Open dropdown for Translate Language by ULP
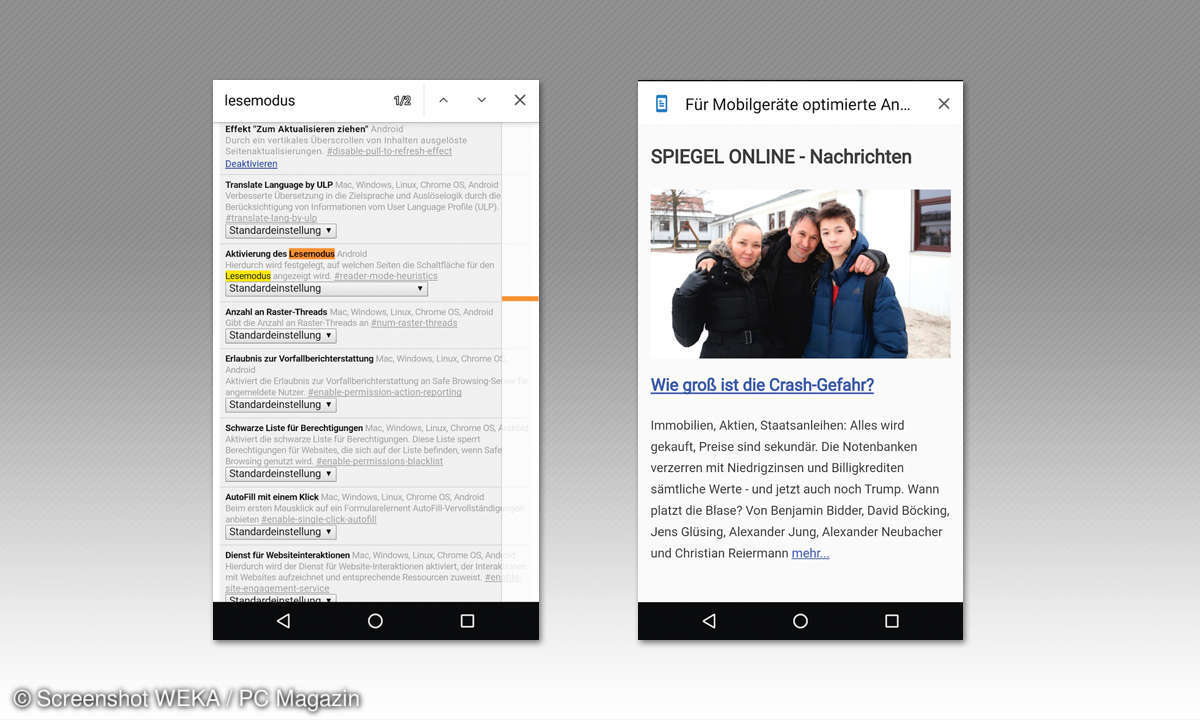 [280, 231]
